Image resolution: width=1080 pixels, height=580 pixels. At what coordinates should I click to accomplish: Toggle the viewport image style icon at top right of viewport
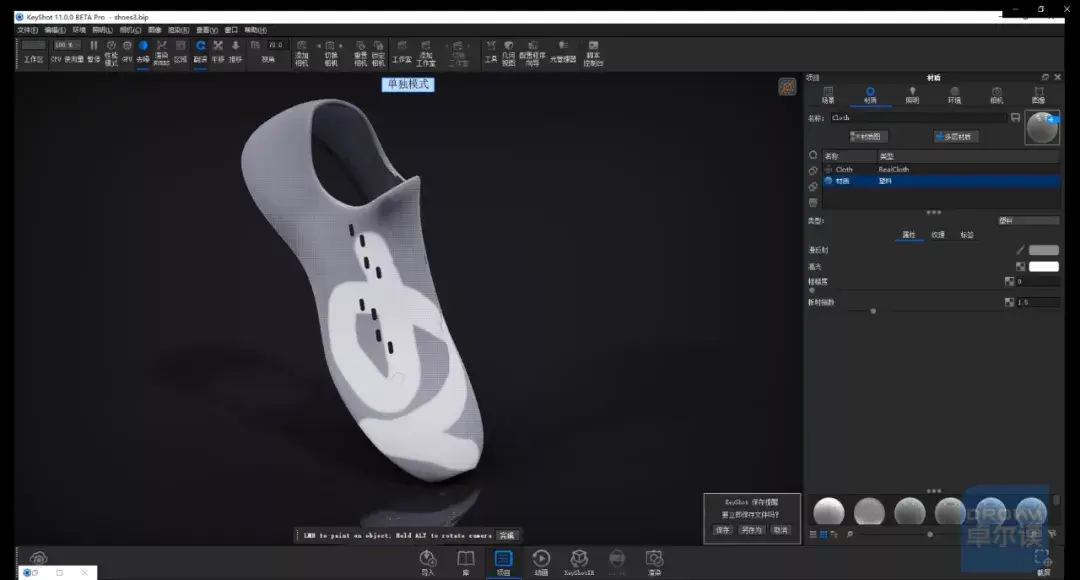coord(787,87)
